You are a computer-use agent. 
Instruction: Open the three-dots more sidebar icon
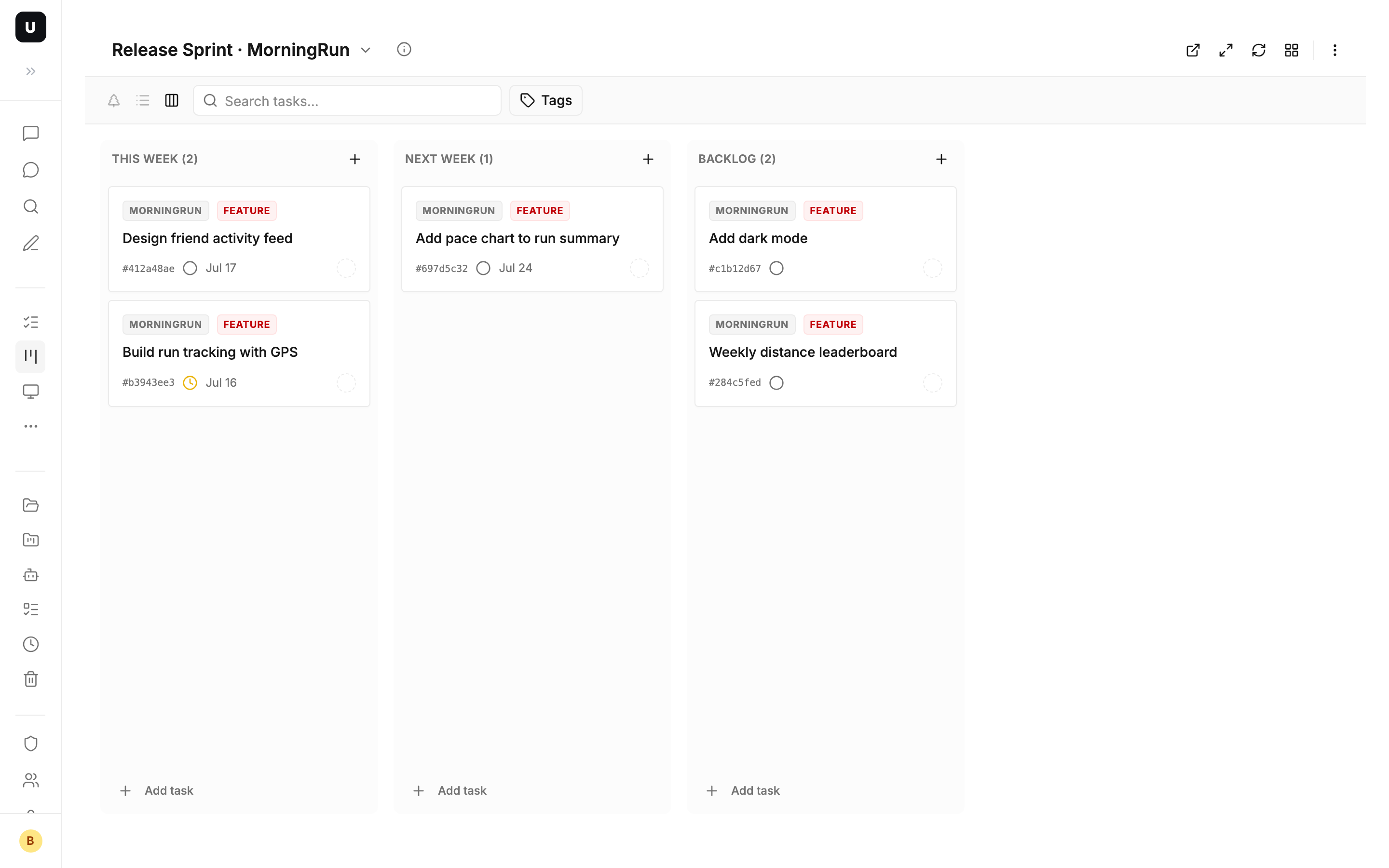(30, 426)
